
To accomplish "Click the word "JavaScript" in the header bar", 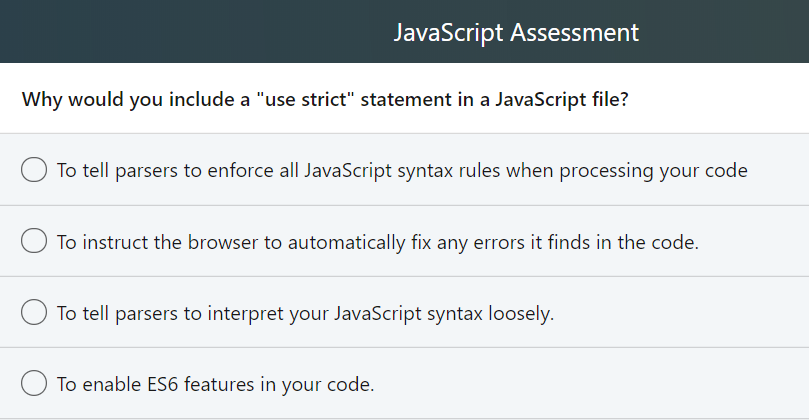I will (448, 32).
